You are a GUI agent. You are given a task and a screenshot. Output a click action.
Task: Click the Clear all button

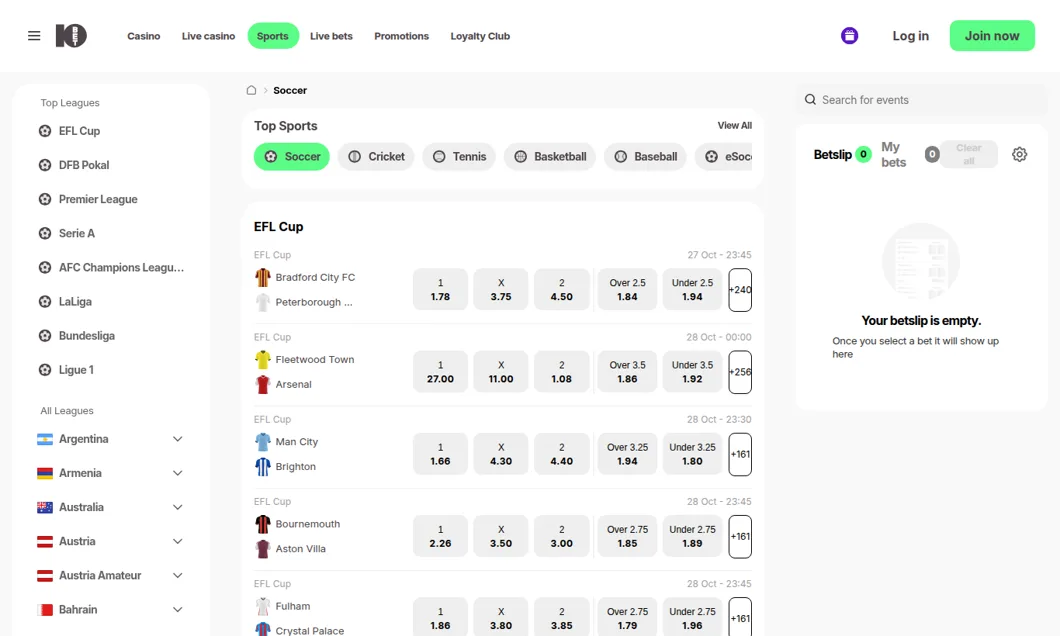click(968, 154)
